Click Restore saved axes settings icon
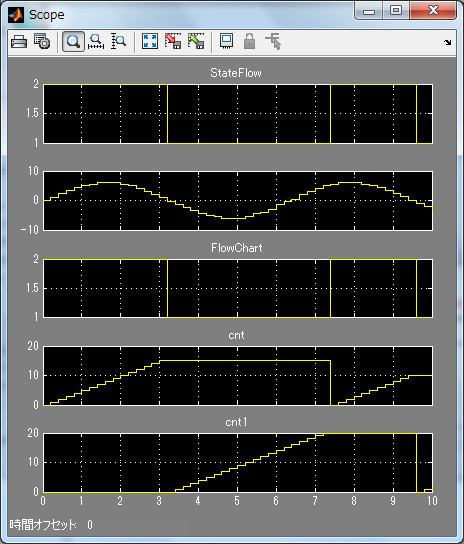The height and width of the screenshot is (544, 464). (196, 42)
